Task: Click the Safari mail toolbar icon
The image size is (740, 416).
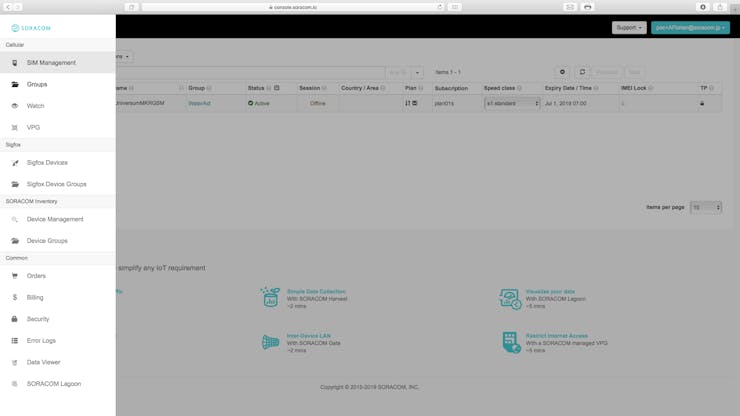Action: [x=570, y=7]
